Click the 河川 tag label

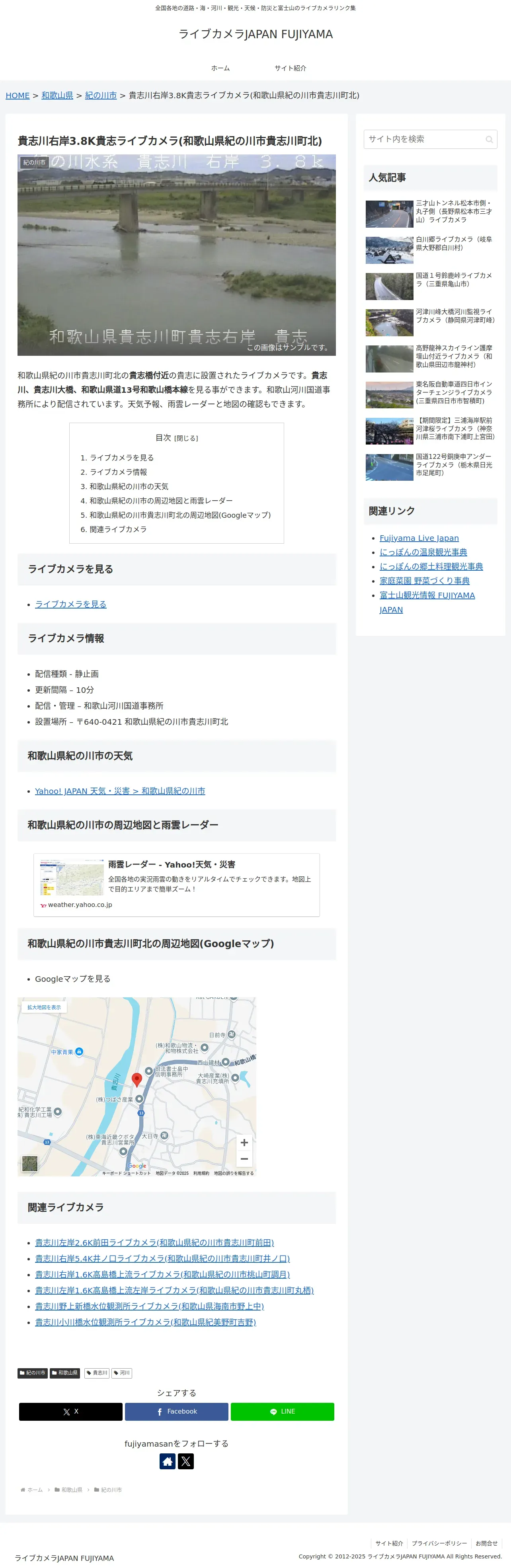(122, 1373)
